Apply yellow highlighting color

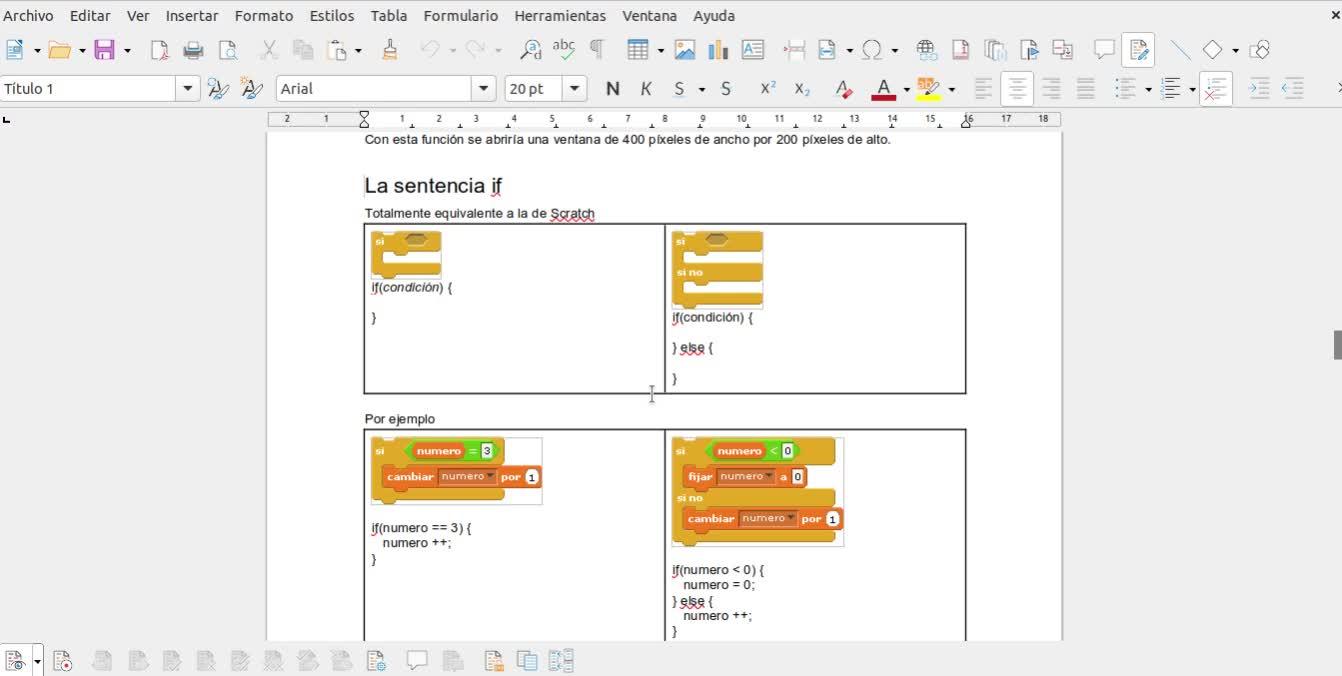point(929,89)
